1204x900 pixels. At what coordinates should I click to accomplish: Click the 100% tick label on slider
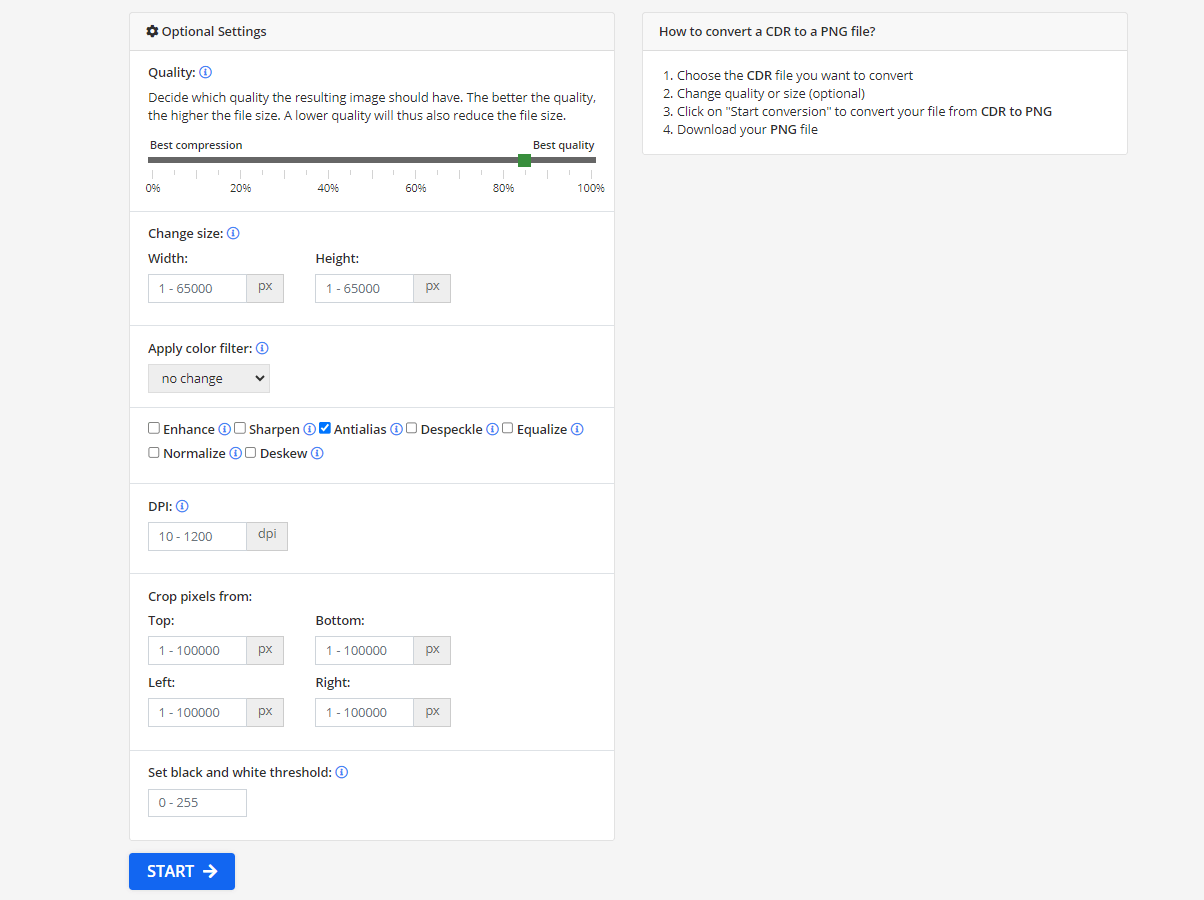(x=591, y=188)
